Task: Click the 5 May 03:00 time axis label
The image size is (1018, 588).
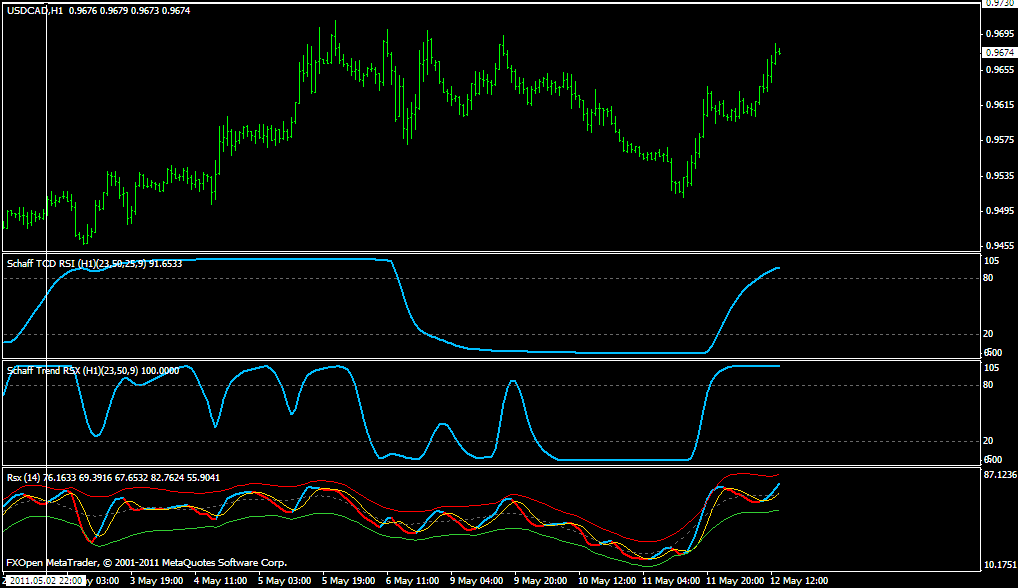Action: (x=284, y=580)
